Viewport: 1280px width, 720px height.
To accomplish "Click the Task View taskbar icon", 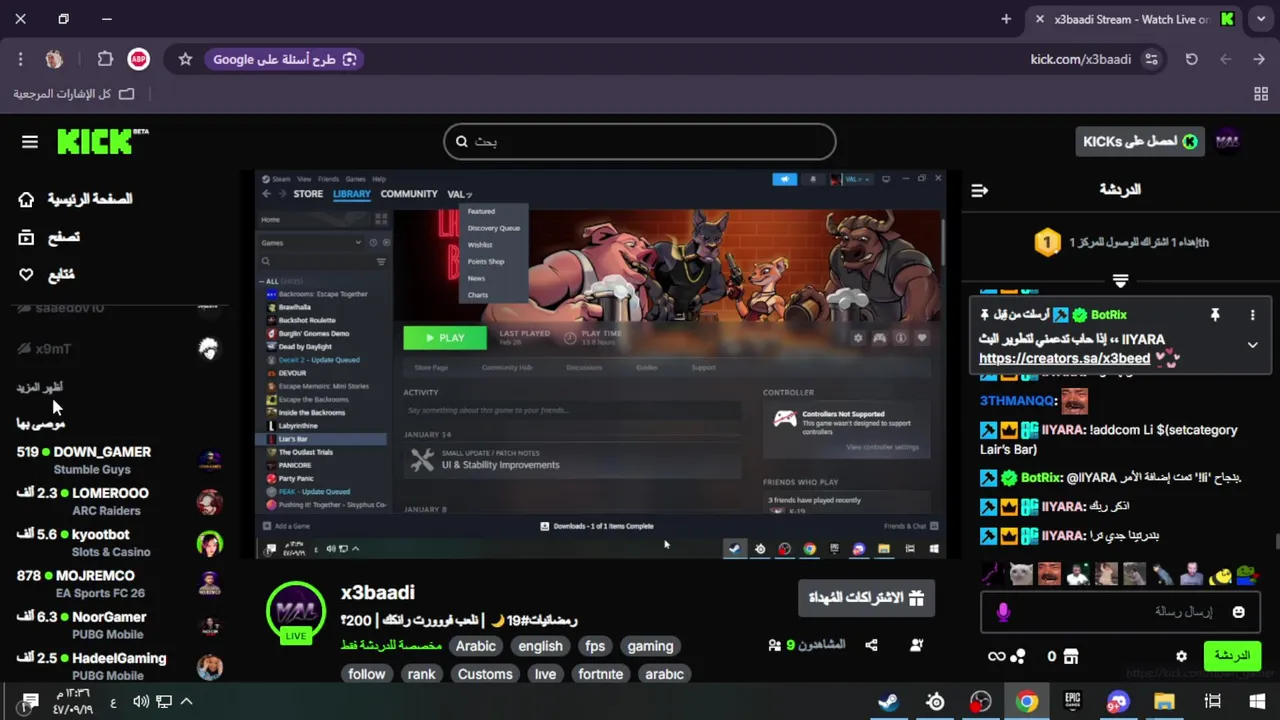I will (1212, 702).
